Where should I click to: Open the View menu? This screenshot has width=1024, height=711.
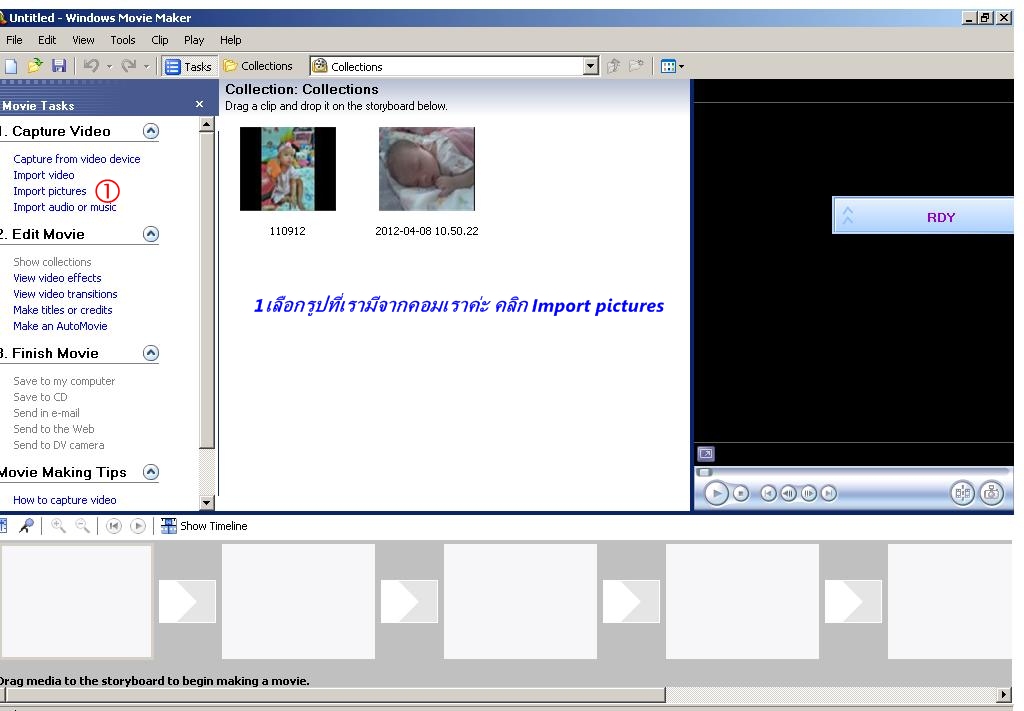coord(83,40)
